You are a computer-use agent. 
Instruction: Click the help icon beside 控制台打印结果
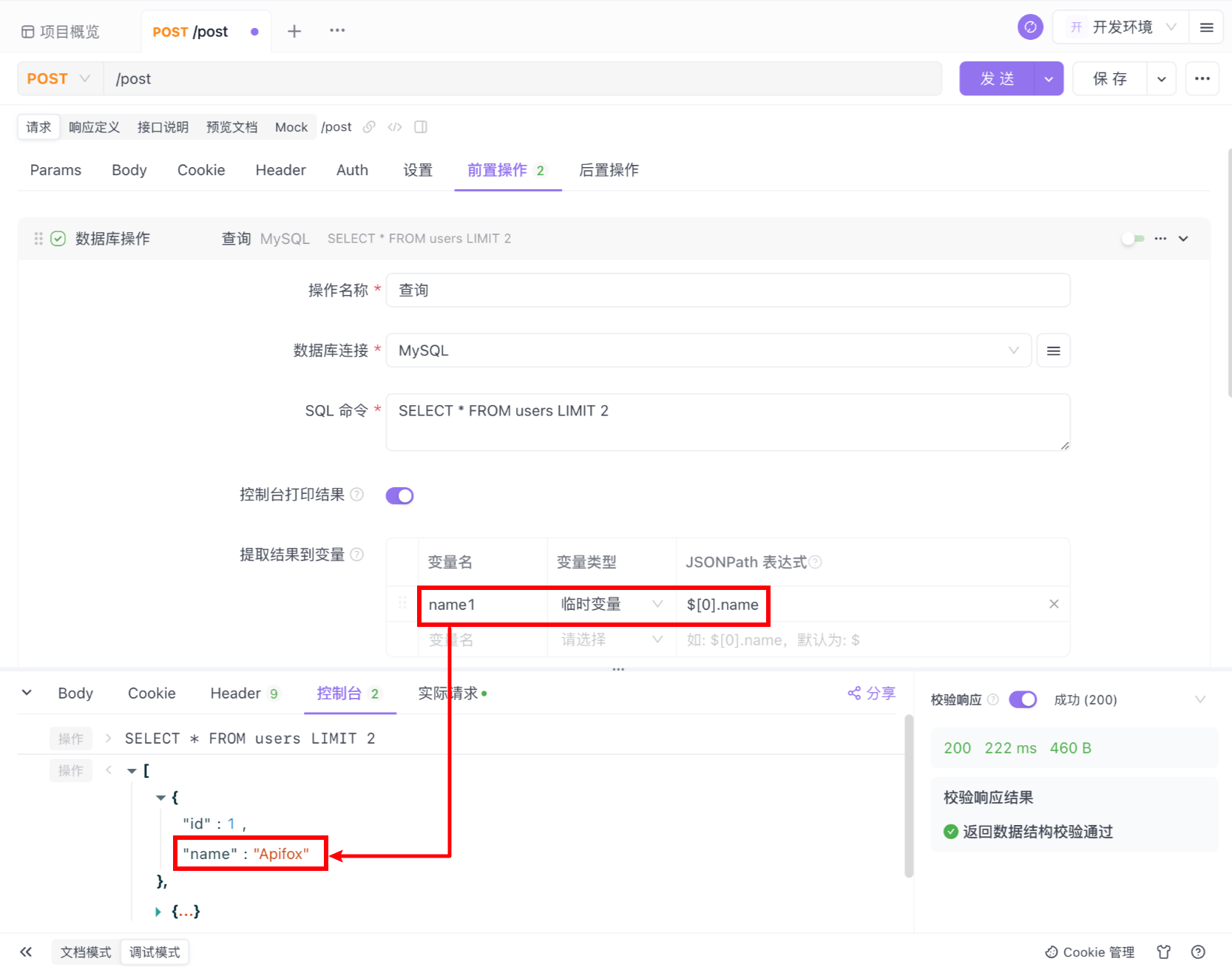pos(356,495)
